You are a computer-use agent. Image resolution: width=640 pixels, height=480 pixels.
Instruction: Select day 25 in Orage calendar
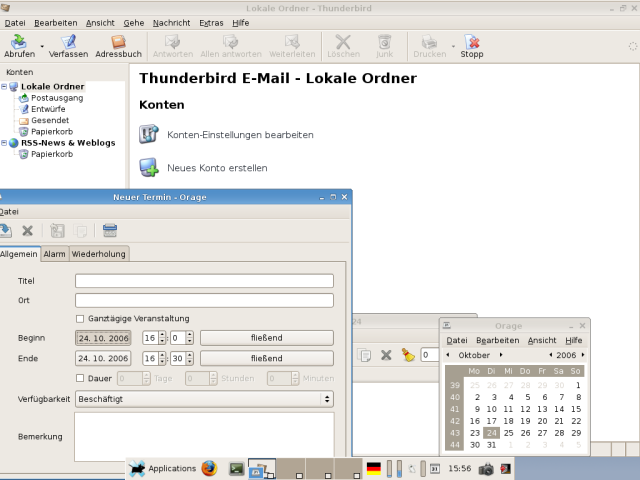click(509, 433)
